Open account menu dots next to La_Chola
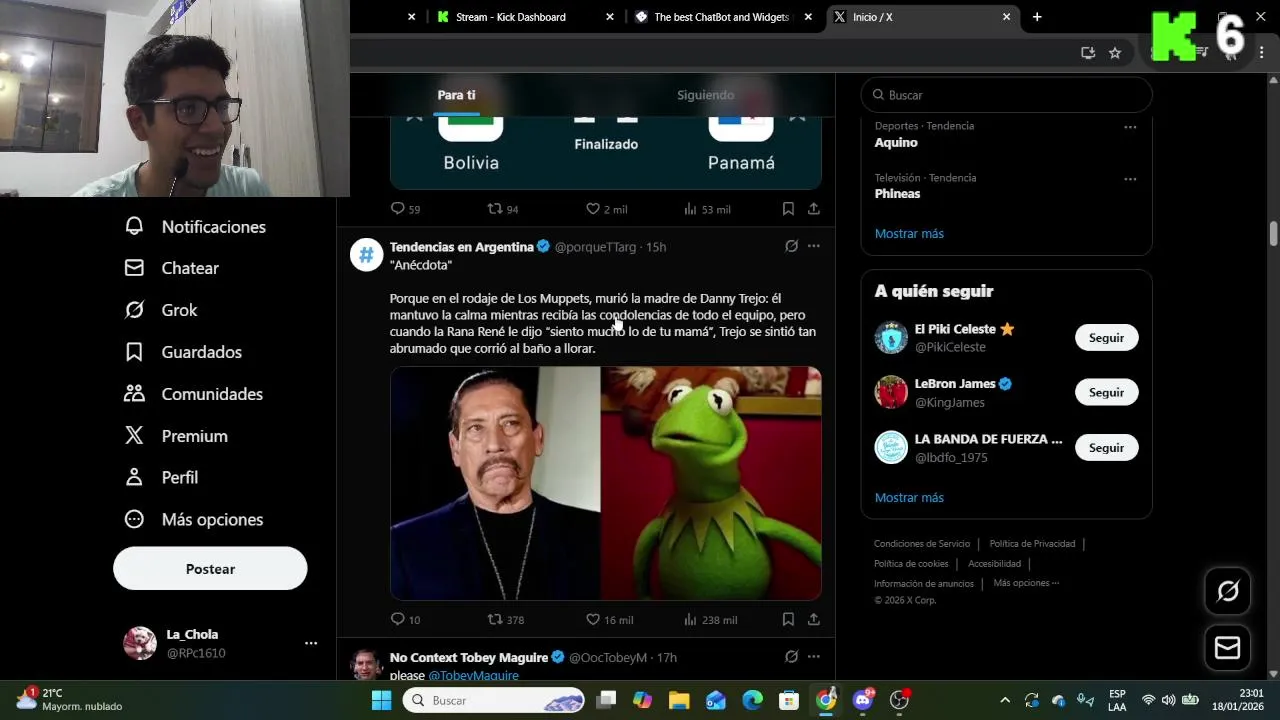 coord(311,643)
